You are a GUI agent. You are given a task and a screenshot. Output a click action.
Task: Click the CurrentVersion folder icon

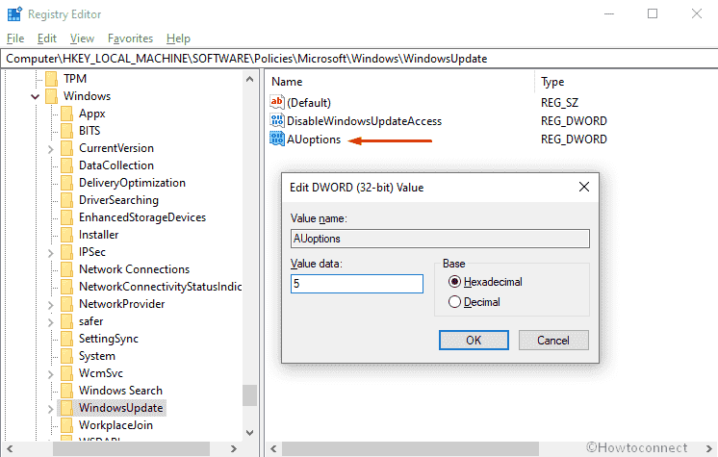pyautogui.click(x=67, y=148)
